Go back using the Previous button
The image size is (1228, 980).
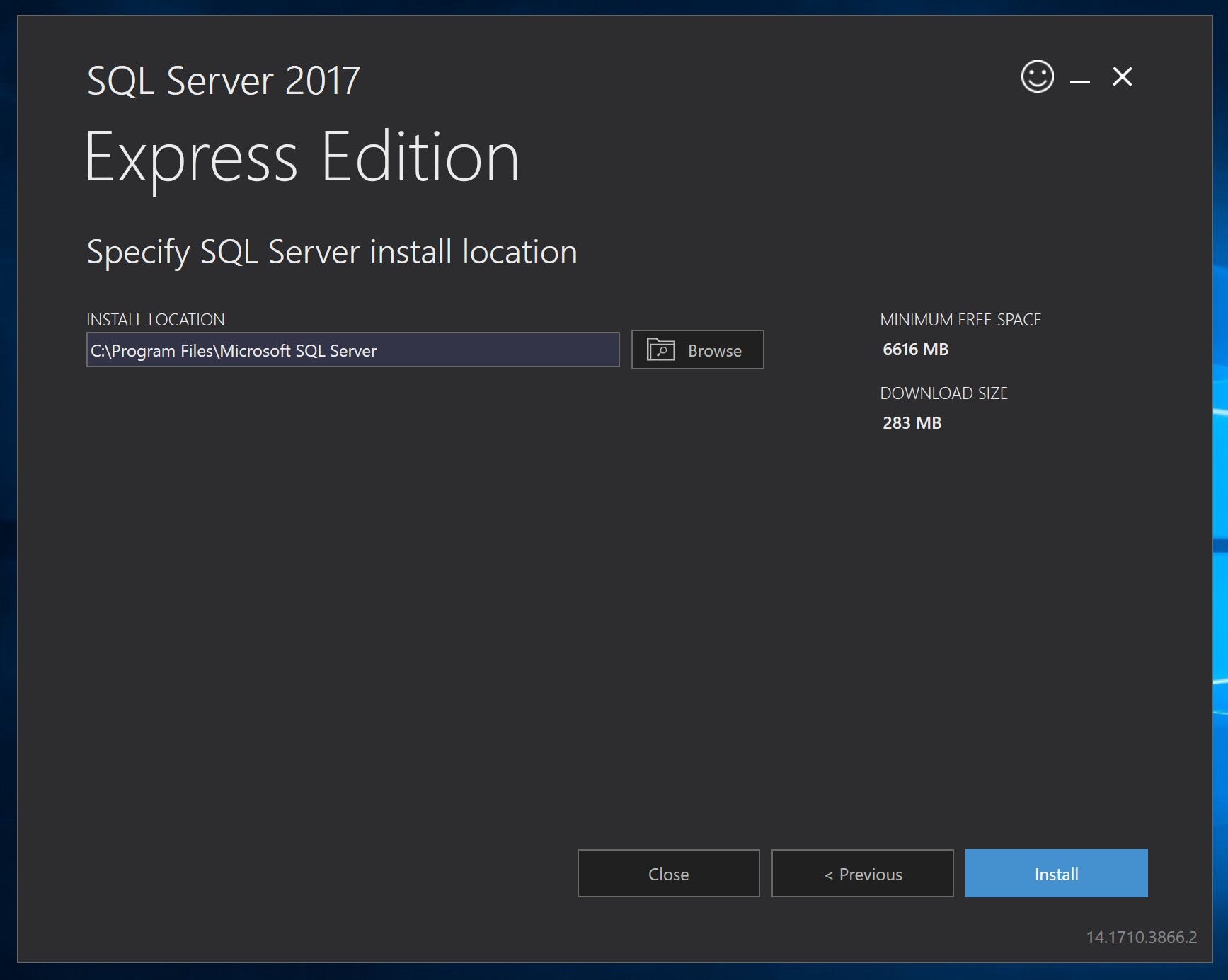click(862, 873)
